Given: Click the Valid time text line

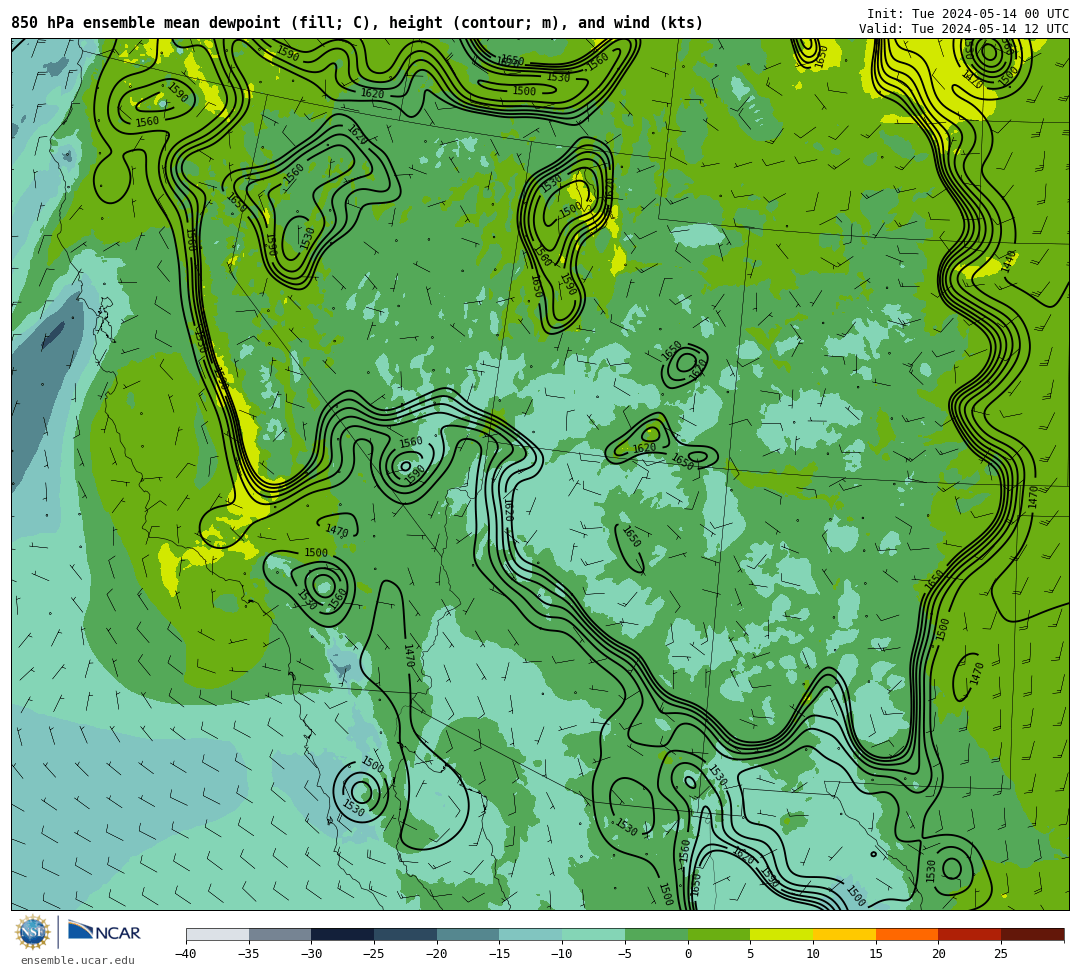Looking at the screenshot, I should coord(963,28).
